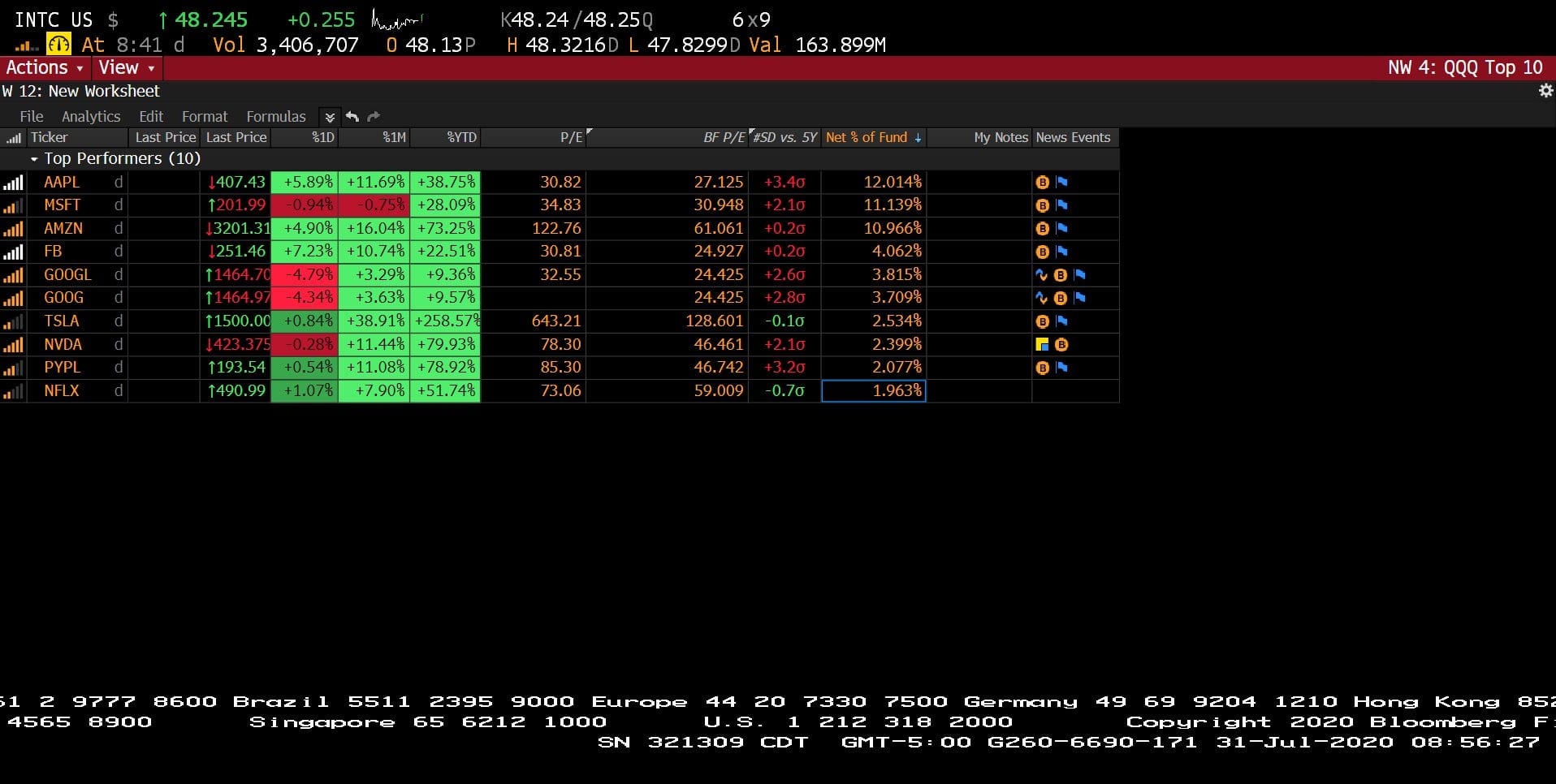Open the settings gear icon
Image resolution: width=1556 pixels, height=784 pixels.
pyautogui.click(x=1545, y=91)
